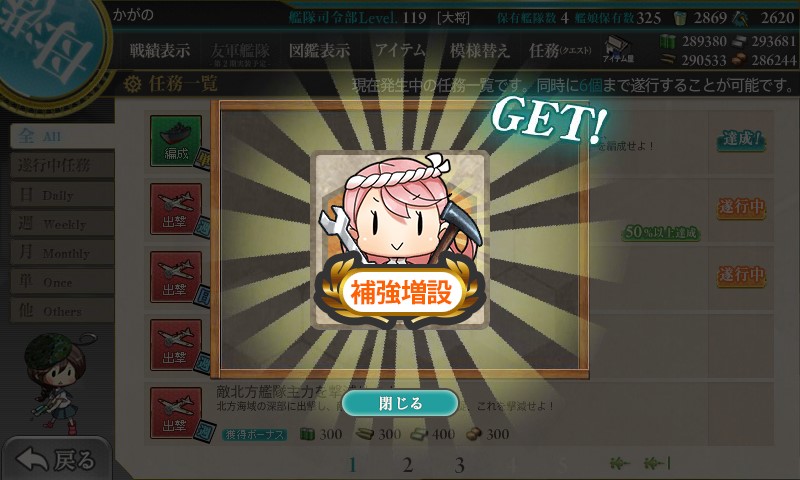Close the reward popup with 閉じる button
The width and height of the screenshot is (800, 480).
[399, 403]
